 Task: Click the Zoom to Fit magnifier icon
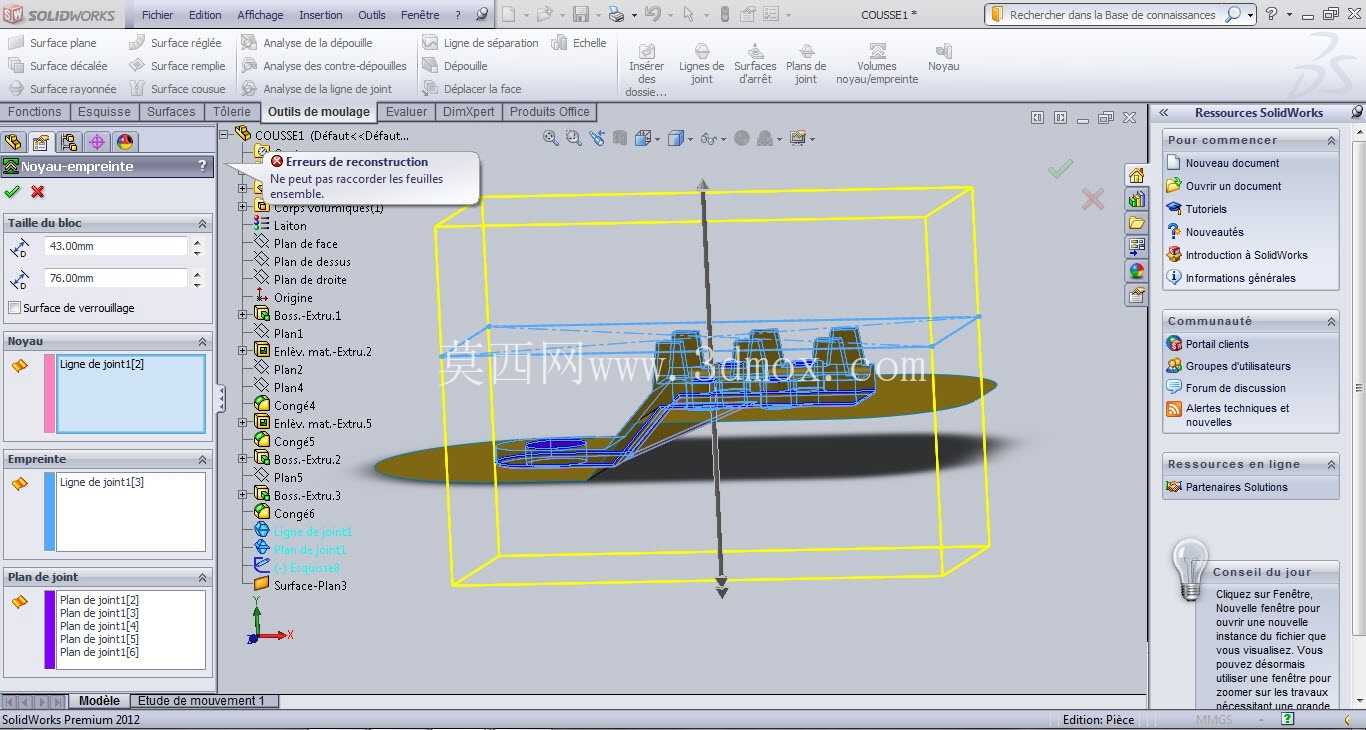pos(550,138)
